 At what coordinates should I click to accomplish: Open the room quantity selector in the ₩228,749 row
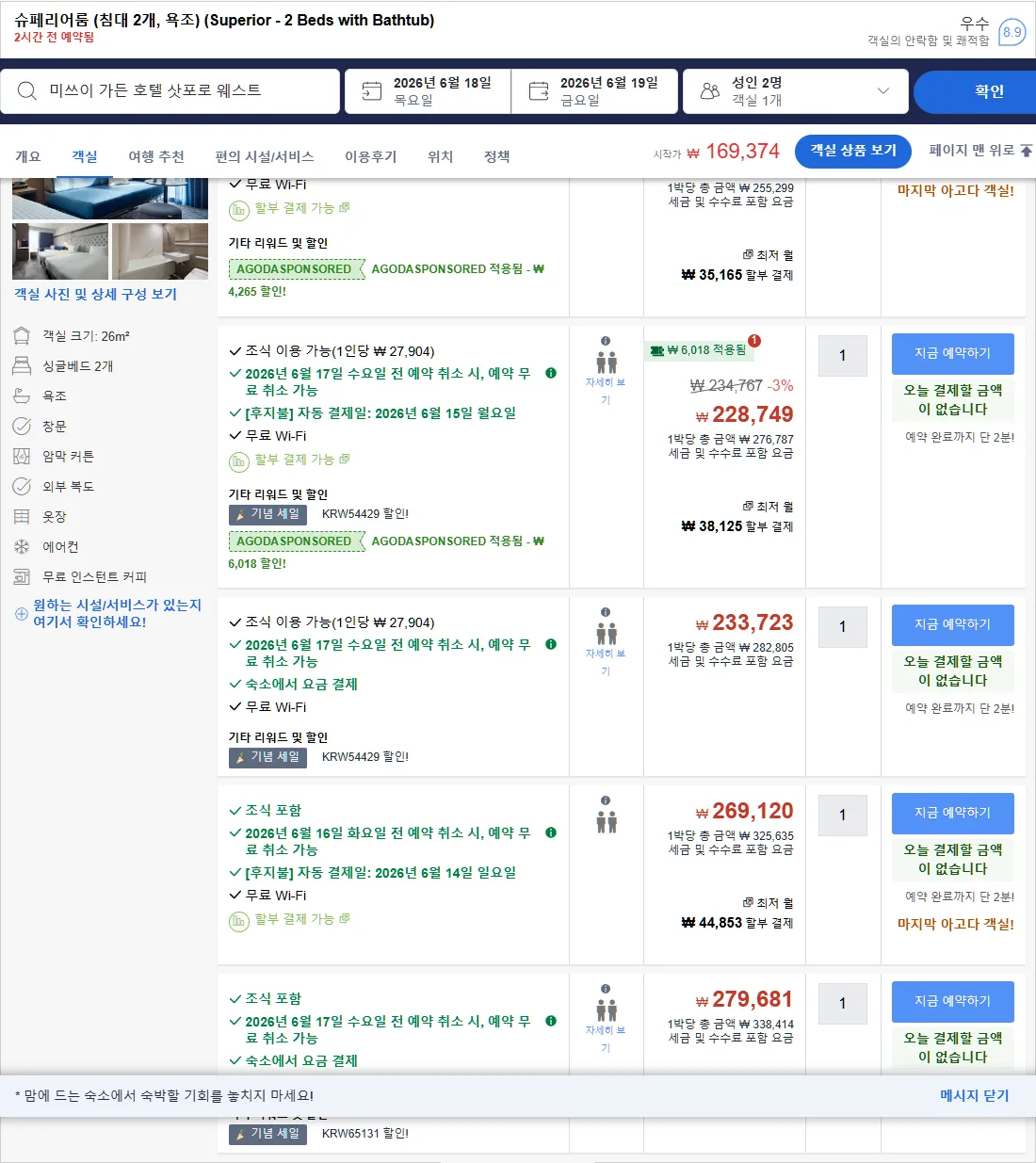coord(843,356)
